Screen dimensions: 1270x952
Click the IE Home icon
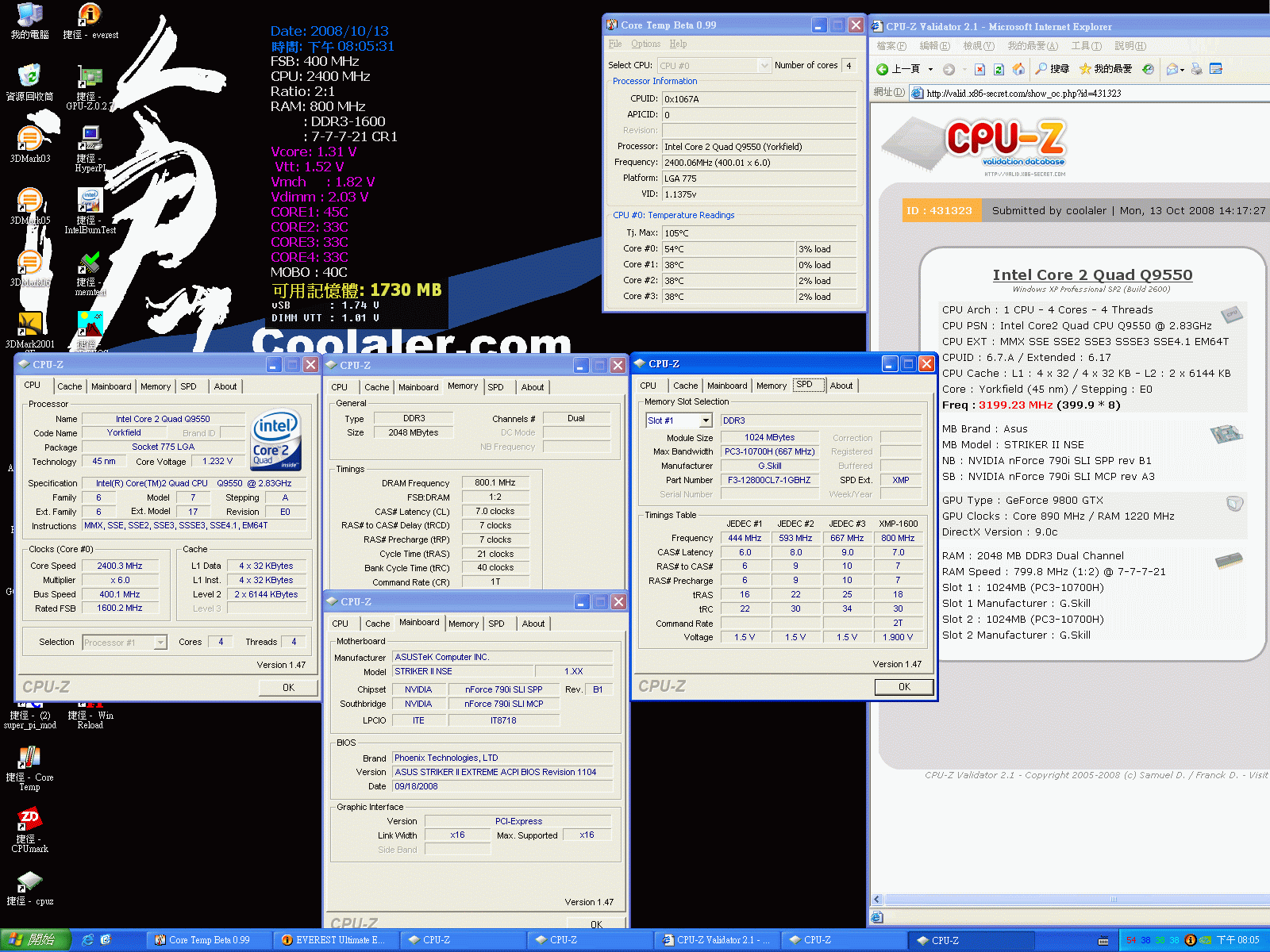coord(1018,69)
